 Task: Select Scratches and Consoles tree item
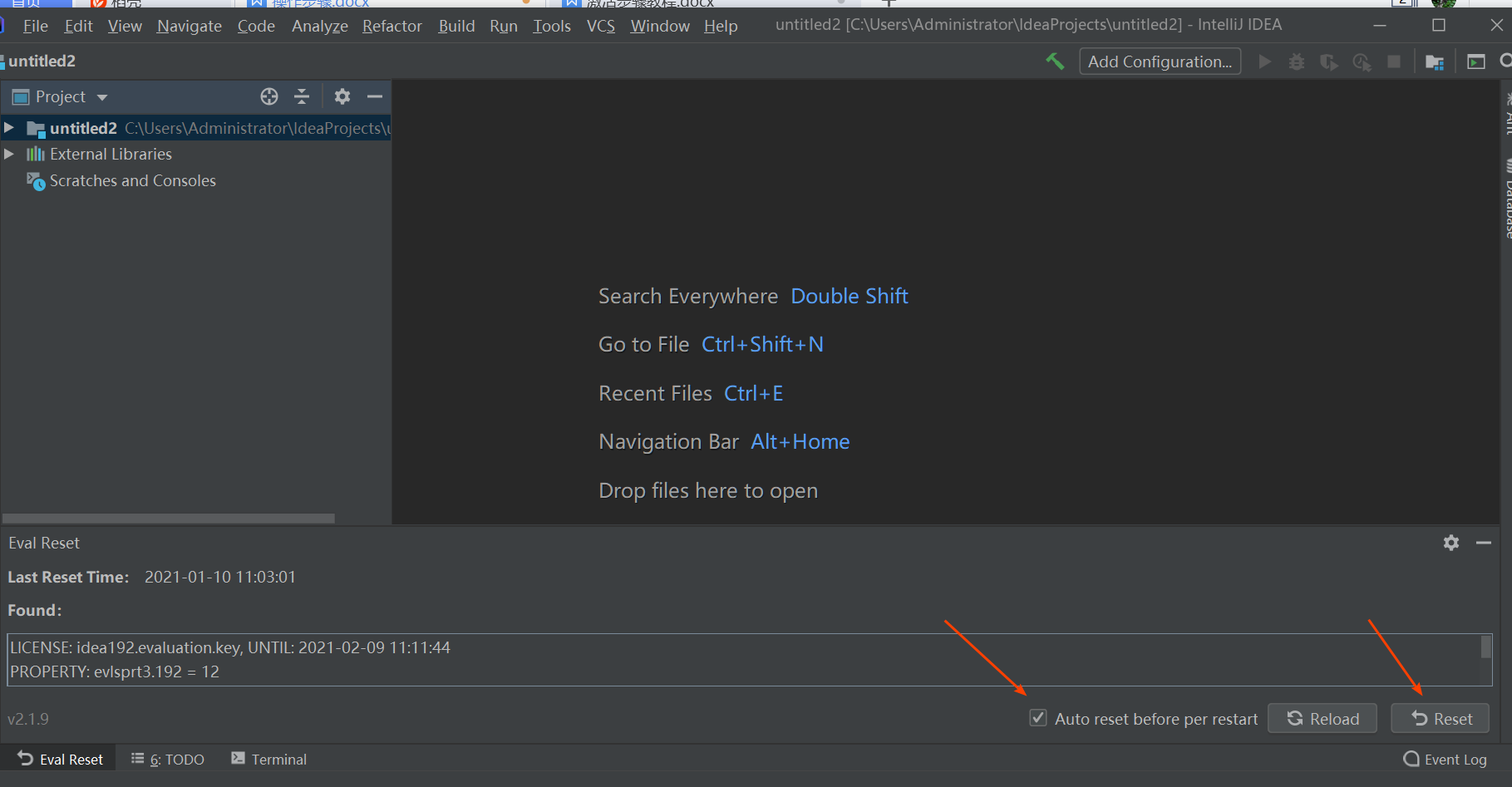tap(132, 180)
